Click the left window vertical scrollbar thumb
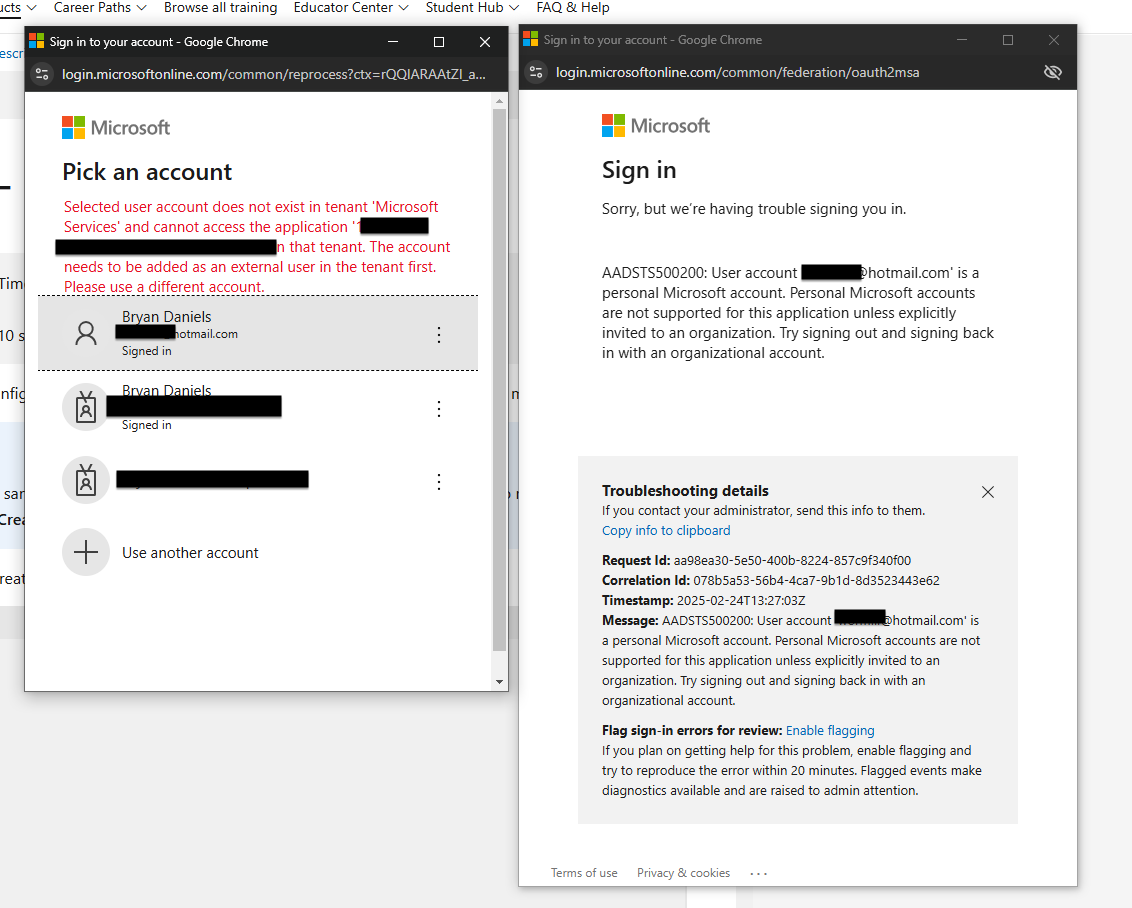Image resolution: width=1132 pixels, height=908 pixels. coord(499,380)
